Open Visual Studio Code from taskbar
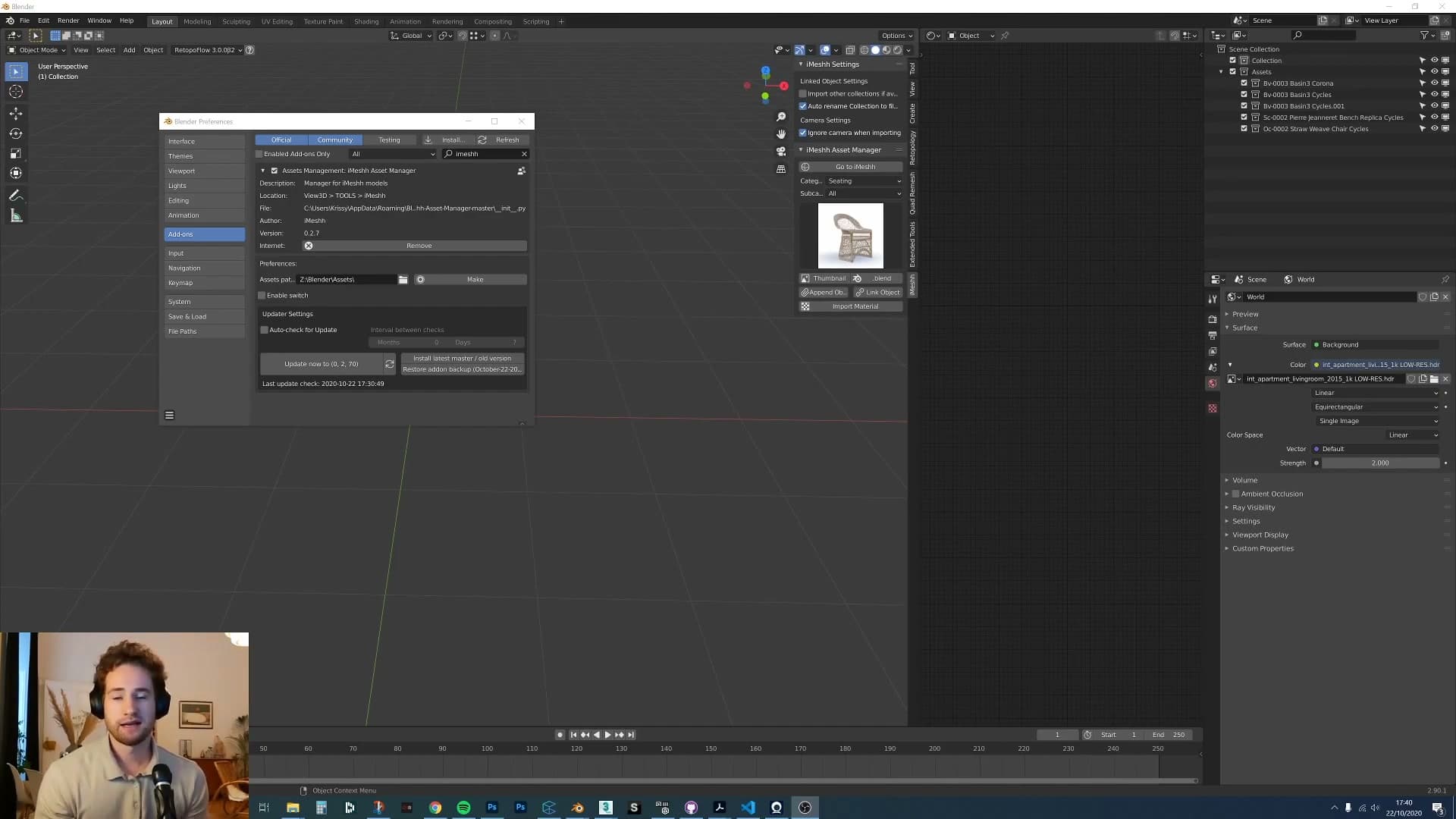The width and height of the screenshot is (1456, 819). (x=748, y=808)
